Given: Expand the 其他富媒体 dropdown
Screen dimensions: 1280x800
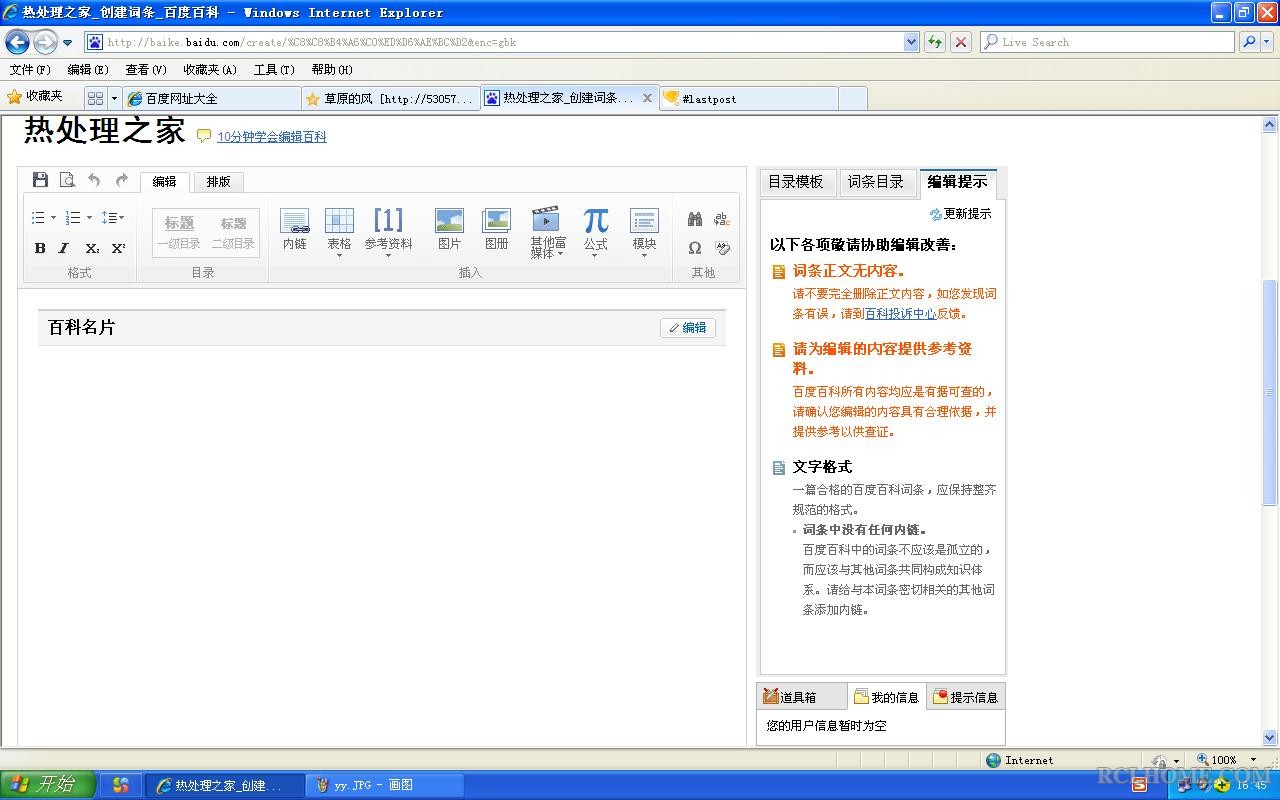Looking at the screenshot, I should [560, 253].
